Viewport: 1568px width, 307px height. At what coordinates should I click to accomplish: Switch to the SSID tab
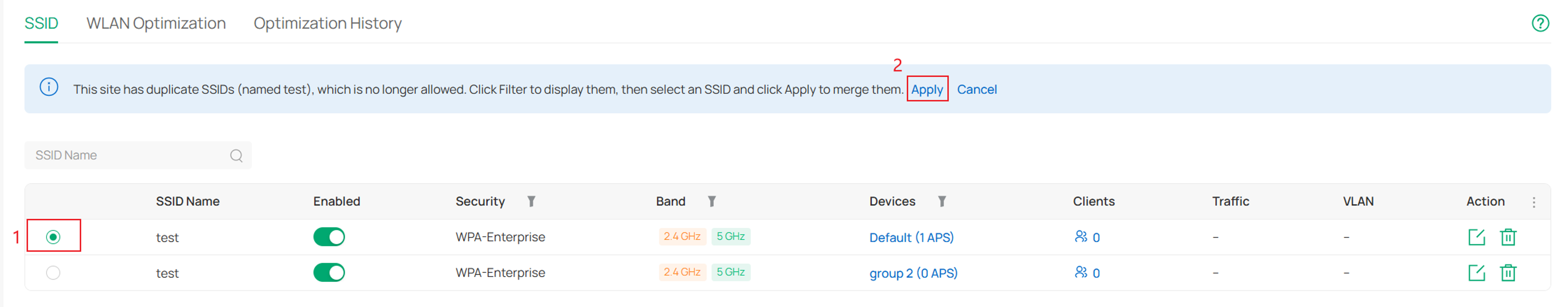point(41,23)
